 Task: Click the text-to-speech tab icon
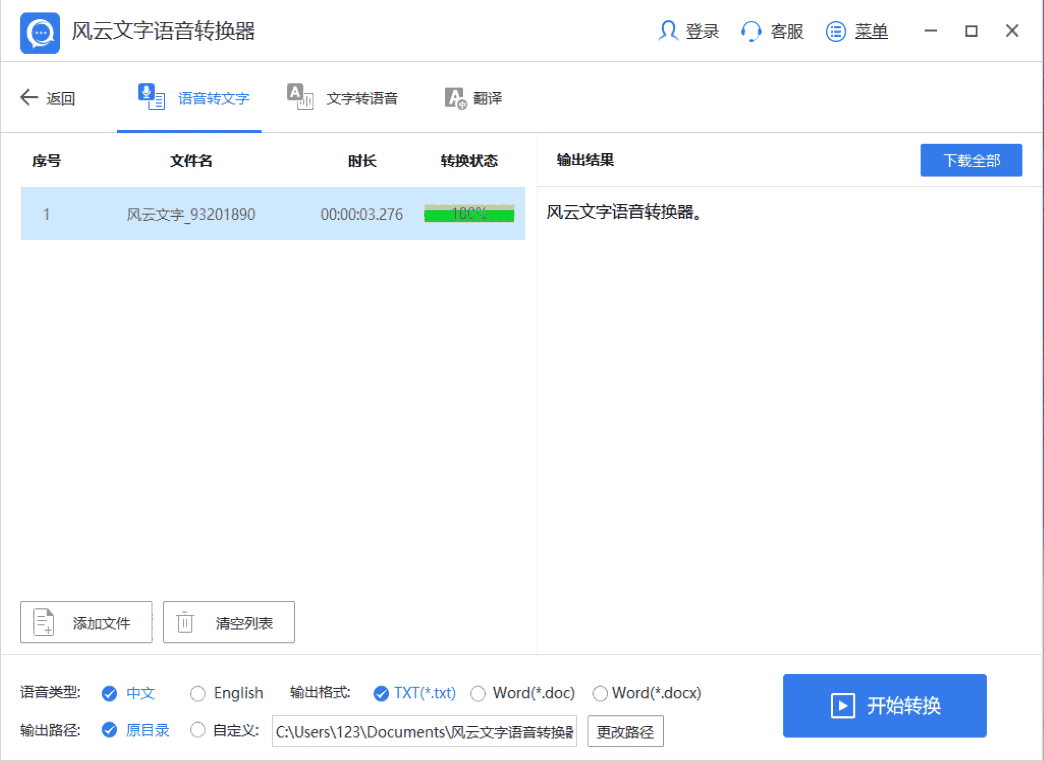tap(299, 96)
